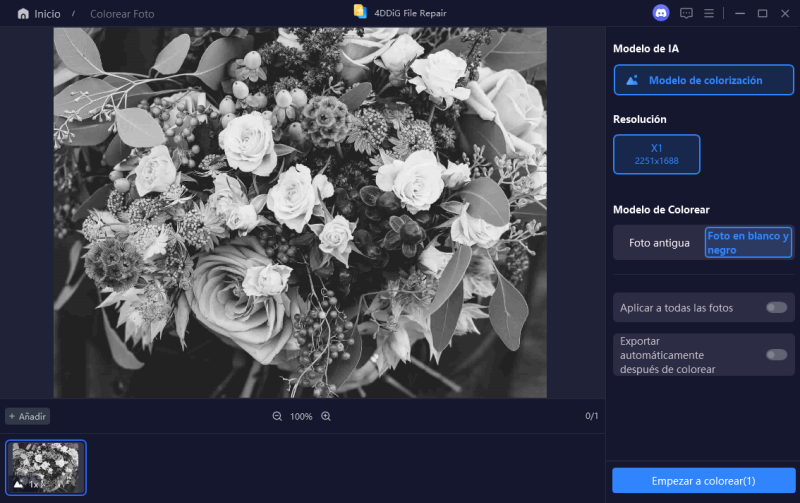The image size is (800, 503).
Task: Open the Discord community icon
Action: pyautogui.click(x=660, y=13)
